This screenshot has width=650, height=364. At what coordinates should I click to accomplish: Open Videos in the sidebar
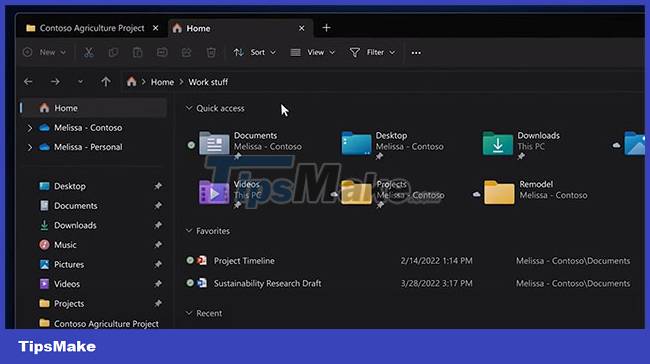tap(67, 284)
